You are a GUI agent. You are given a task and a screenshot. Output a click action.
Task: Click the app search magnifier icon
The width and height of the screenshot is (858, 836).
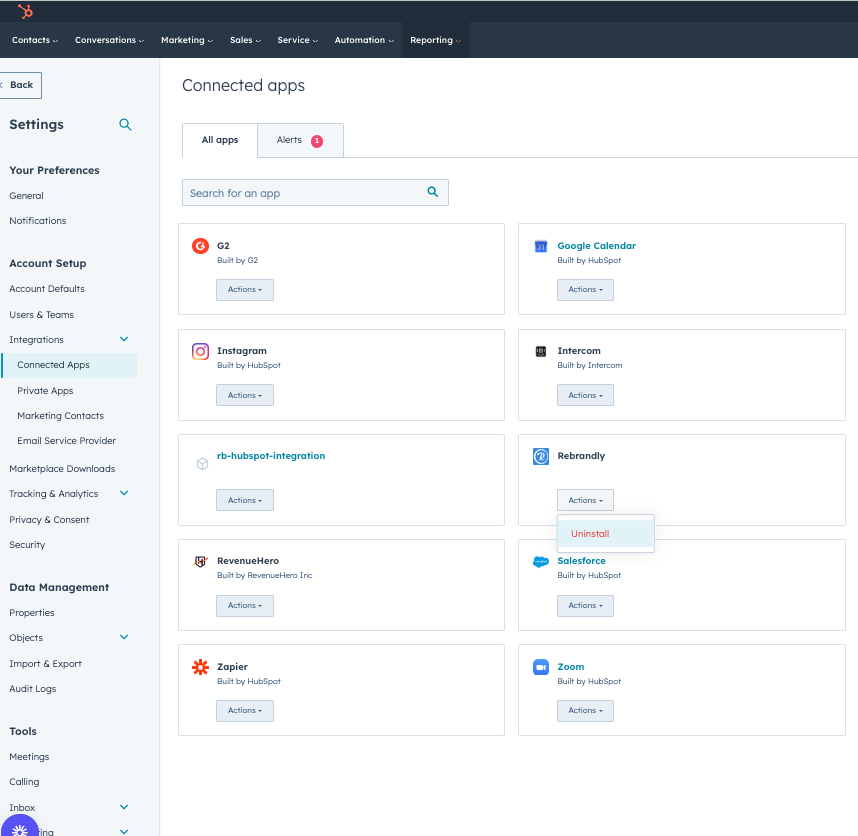click(433, 192)
